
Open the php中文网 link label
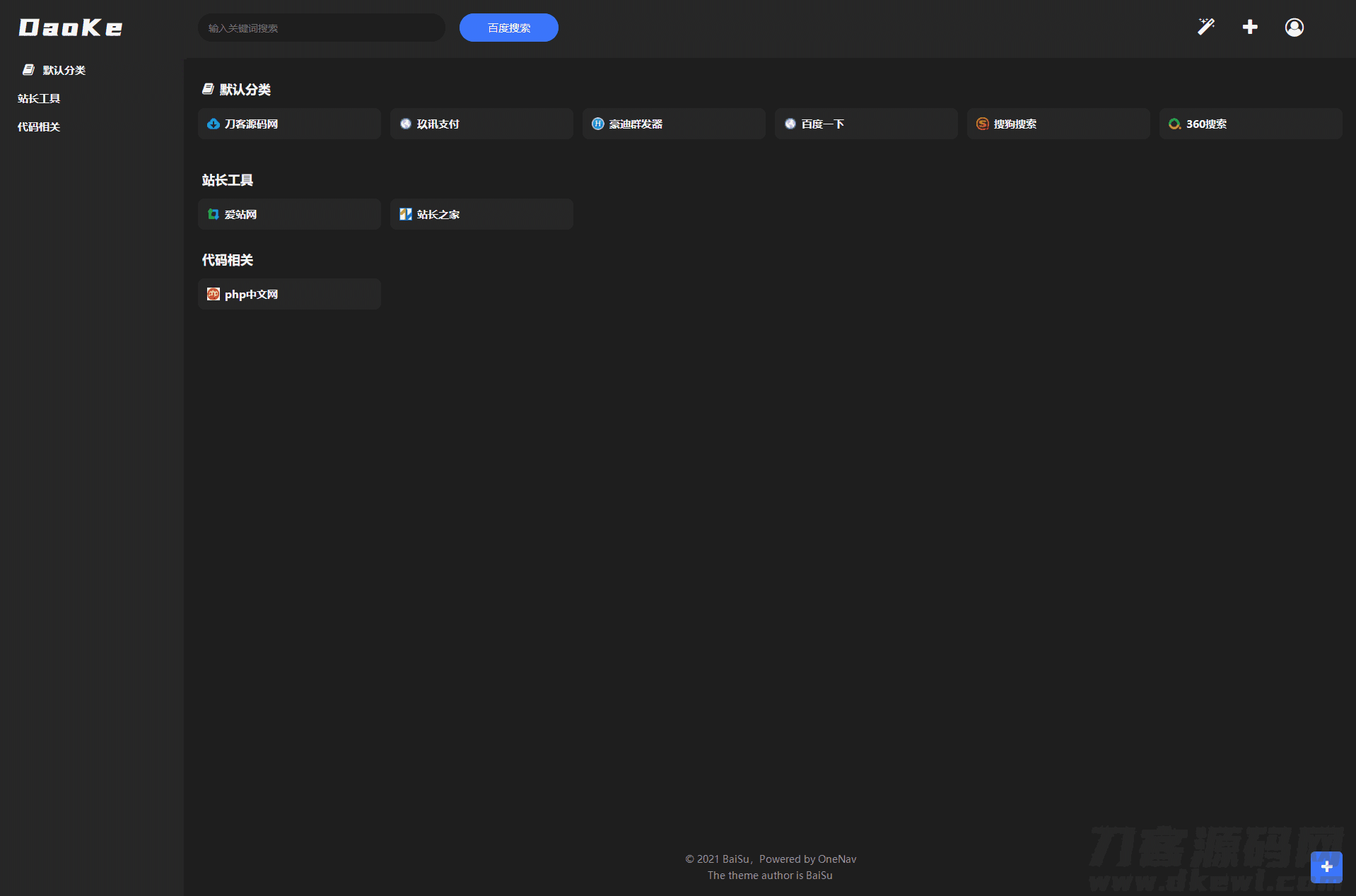[x=252, y=294]
